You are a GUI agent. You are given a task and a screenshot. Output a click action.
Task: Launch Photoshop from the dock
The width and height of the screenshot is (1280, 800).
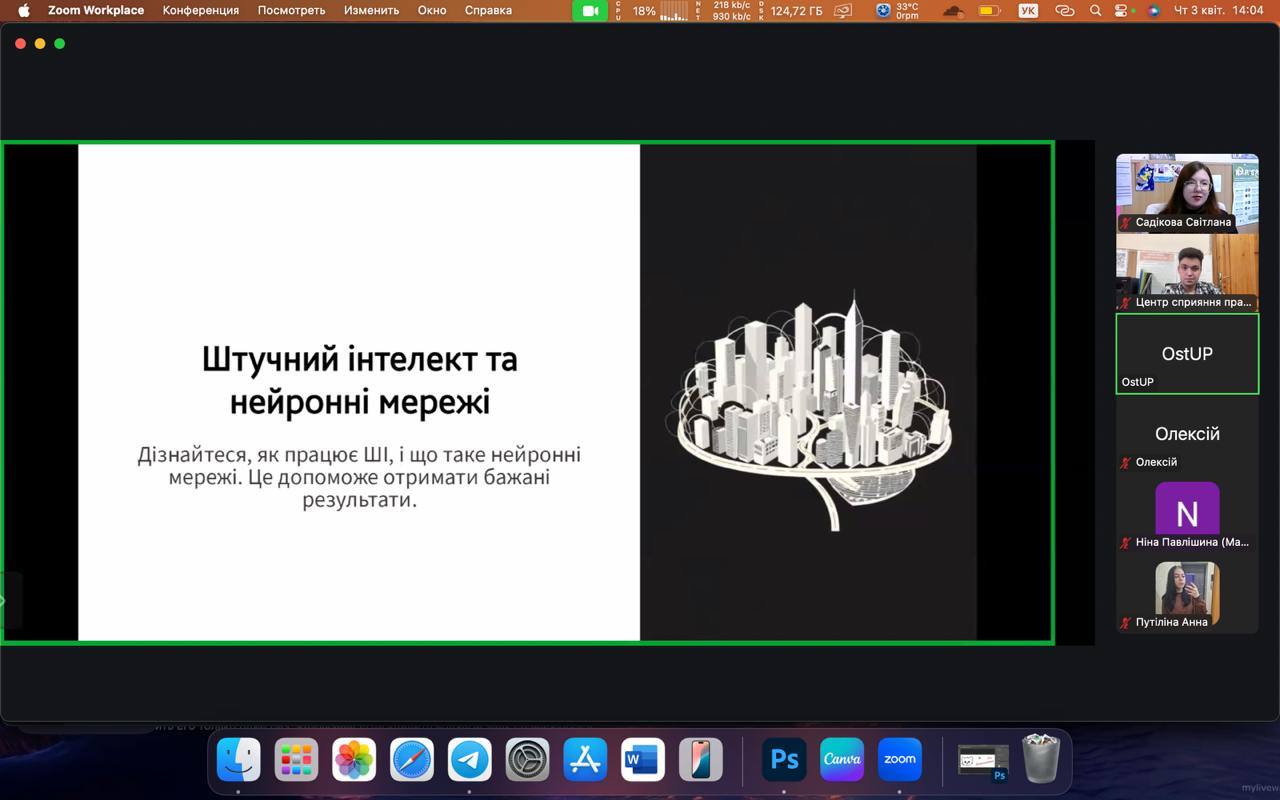click(x=784, y=760)
